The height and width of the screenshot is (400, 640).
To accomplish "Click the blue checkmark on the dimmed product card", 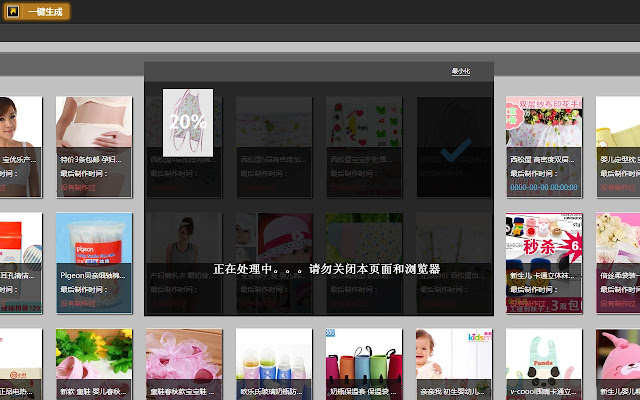I will point(456,149).
